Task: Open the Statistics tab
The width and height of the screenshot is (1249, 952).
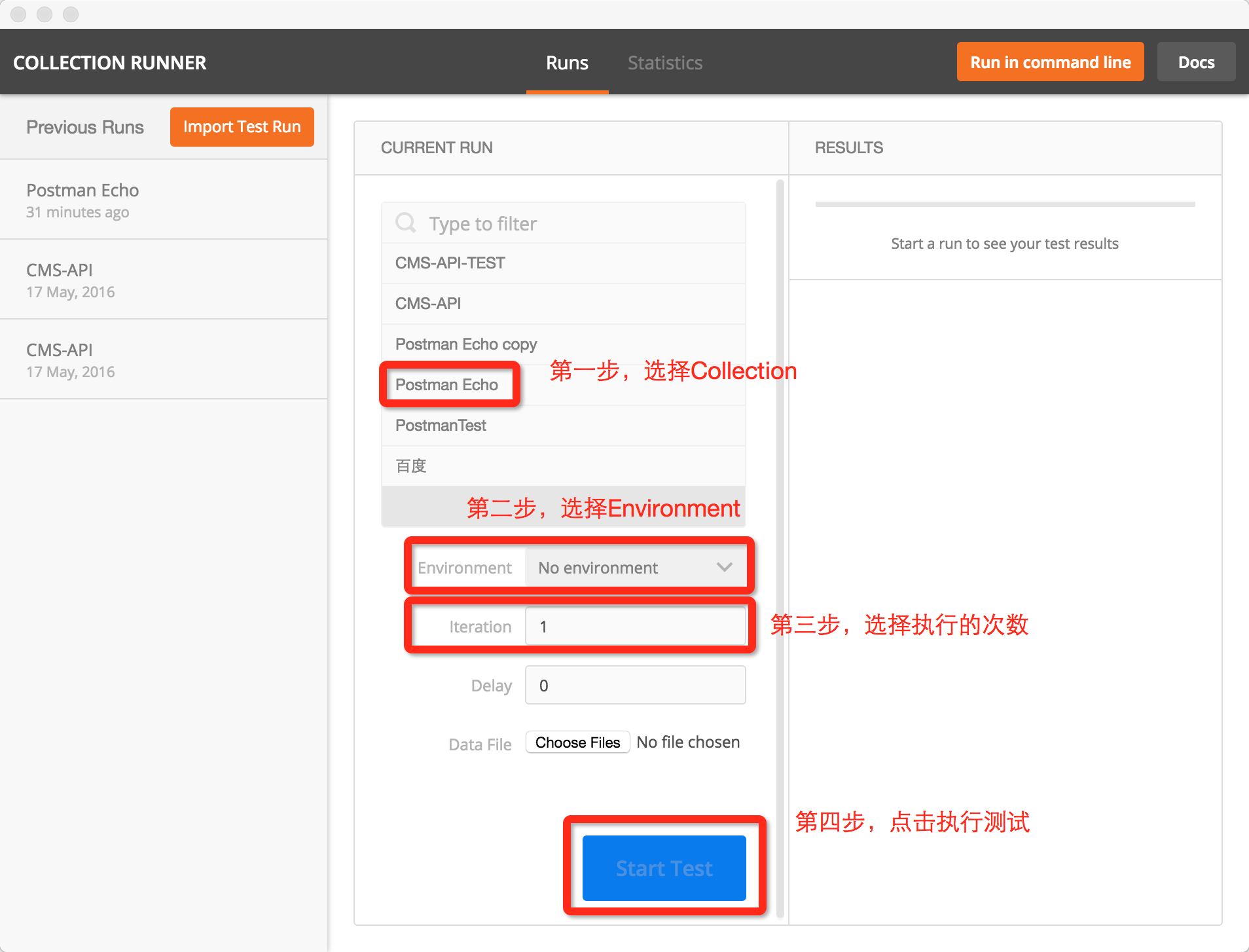Action: (665, 63)
